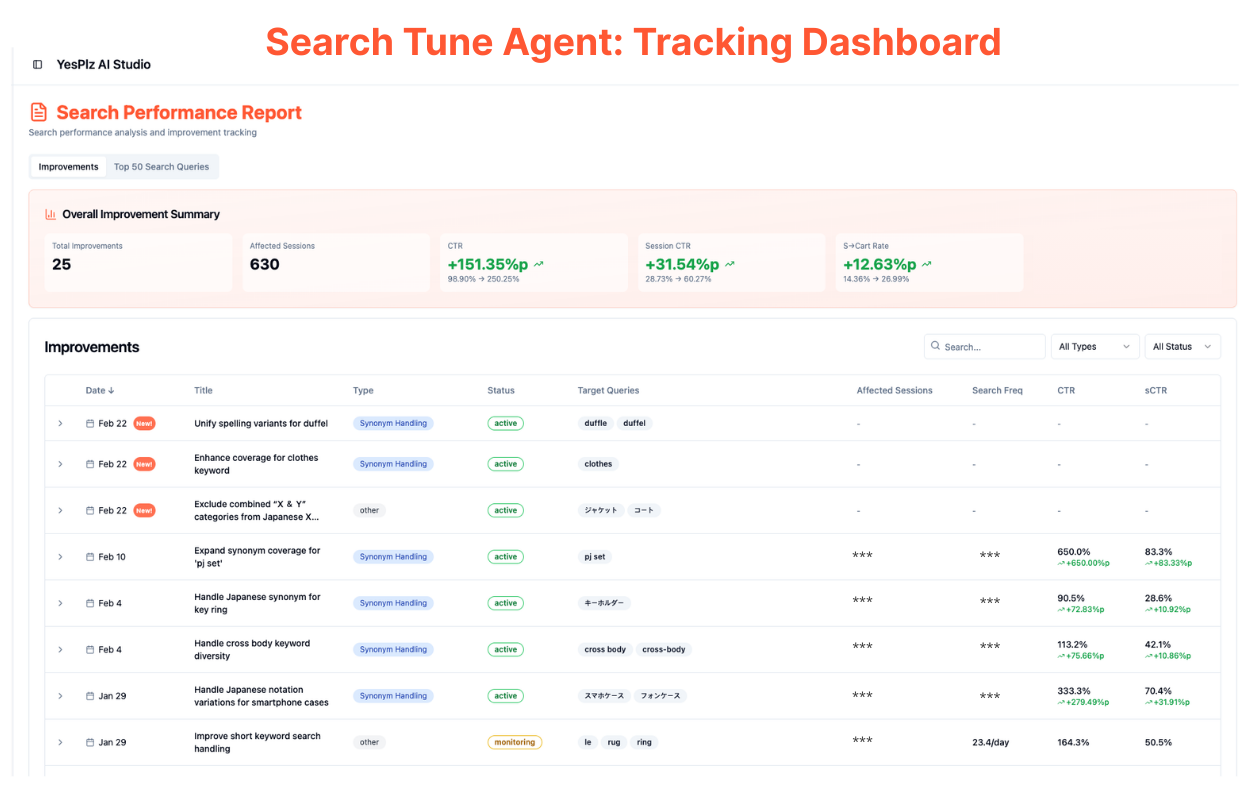Click the Overall Improvement Summary chart icon
This screenshot has height=807, width=1250.
tap(51, 214)
